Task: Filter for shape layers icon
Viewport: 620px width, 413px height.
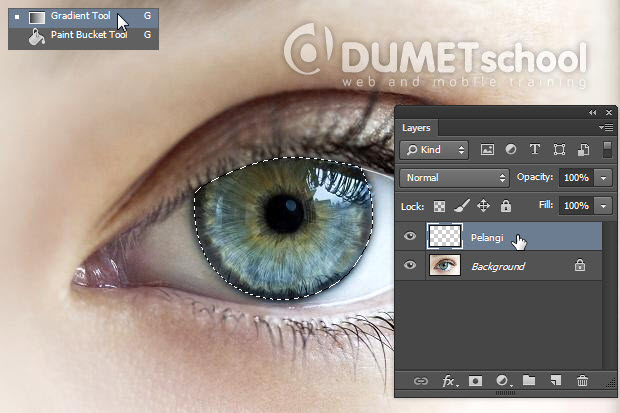Action: tap(559, 150)
